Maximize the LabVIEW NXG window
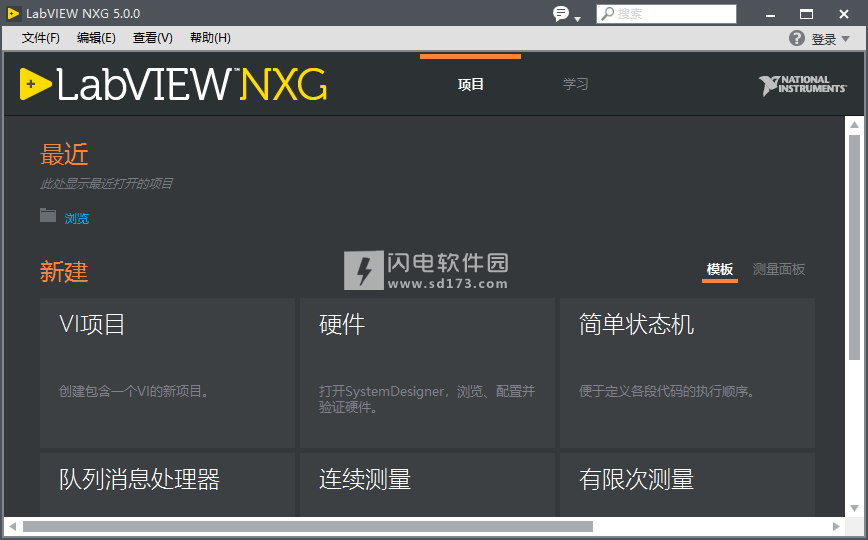868x540 pixels. [807, 14]
